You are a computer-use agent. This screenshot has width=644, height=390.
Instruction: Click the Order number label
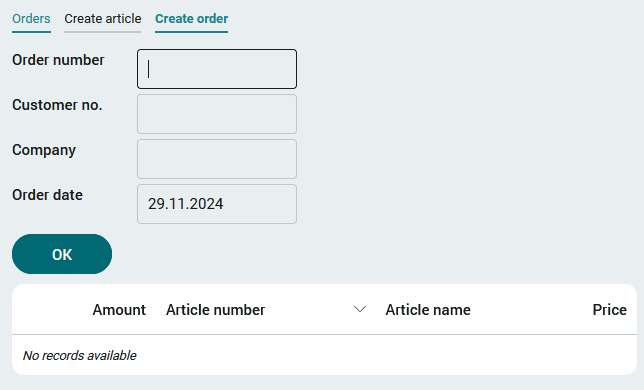[x=58, y=60]
